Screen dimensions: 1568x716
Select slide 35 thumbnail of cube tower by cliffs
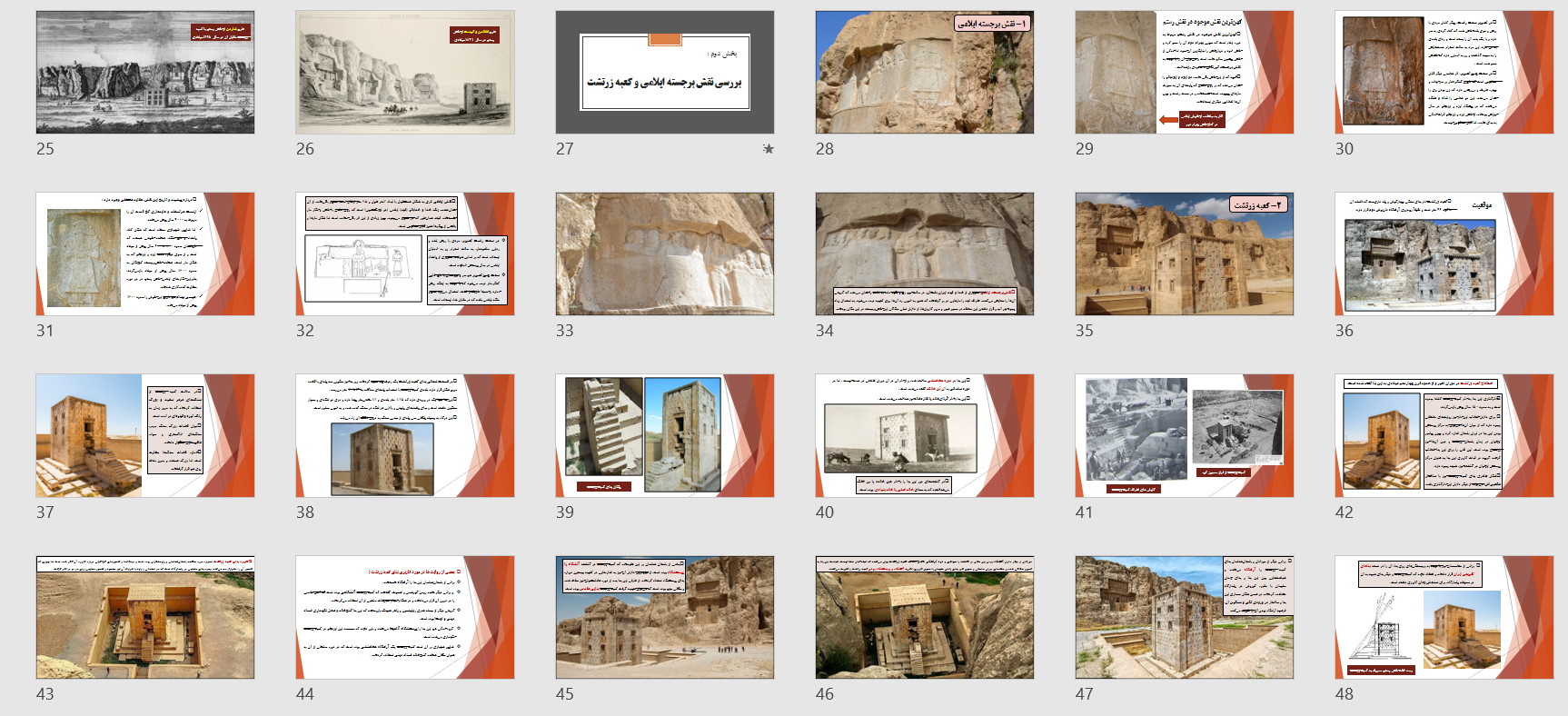point(1185,254)
